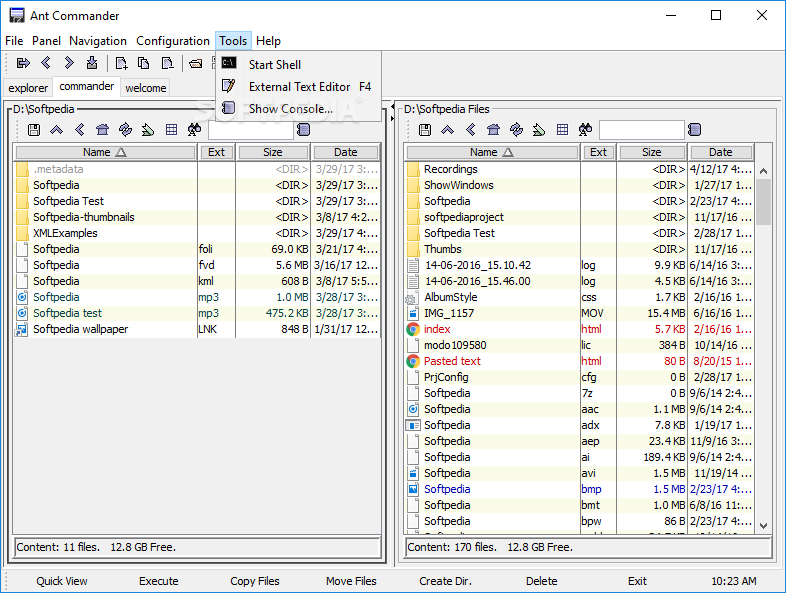Click the scroll icon beside left panel field

[303, 130]
